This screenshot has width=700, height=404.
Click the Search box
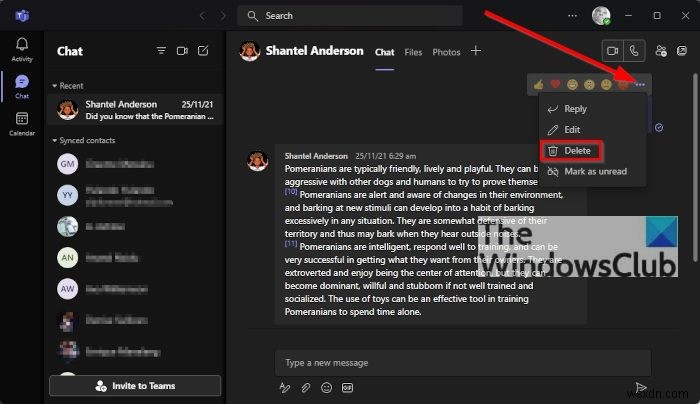point(350,16)
